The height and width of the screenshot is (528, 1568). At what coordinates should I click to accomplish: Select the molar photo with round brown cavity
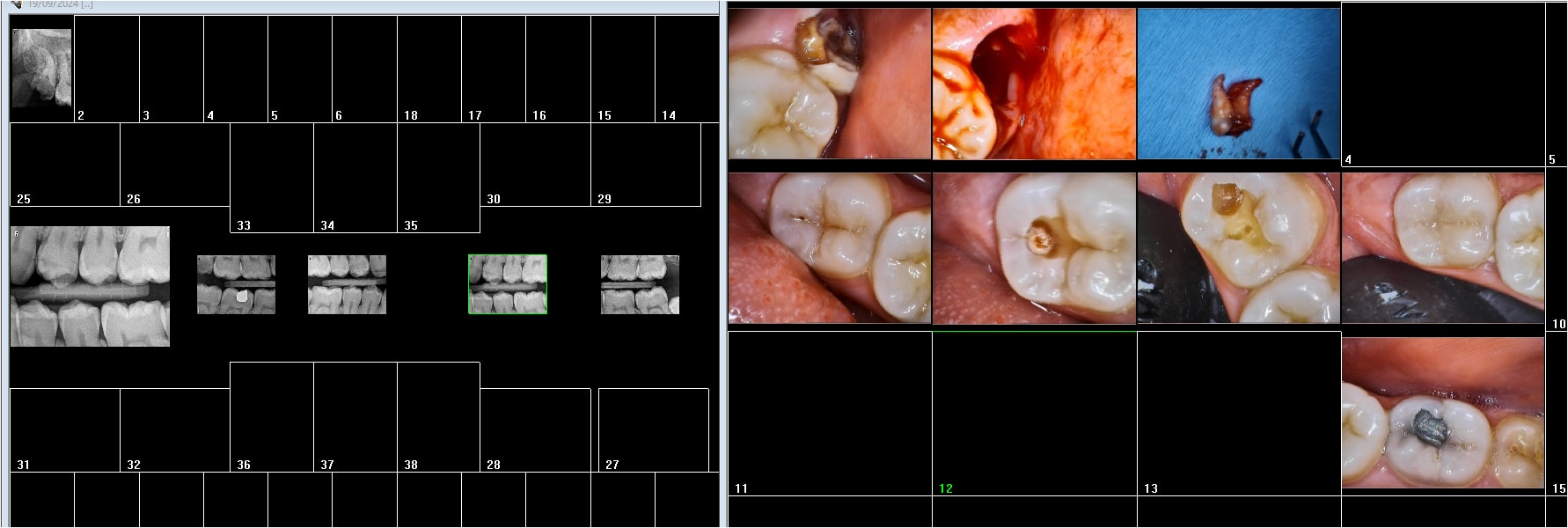[1034, 248]
